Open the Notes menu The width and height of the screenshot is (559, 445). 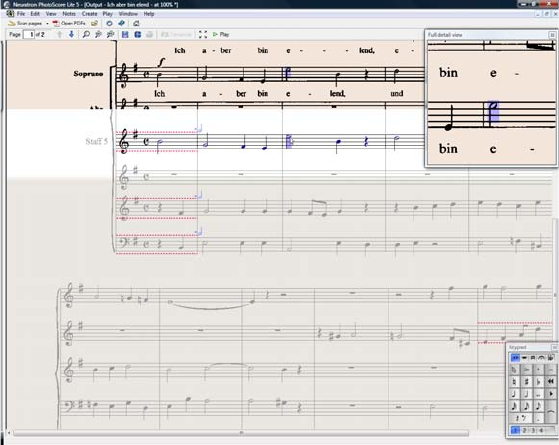point(69,14)
